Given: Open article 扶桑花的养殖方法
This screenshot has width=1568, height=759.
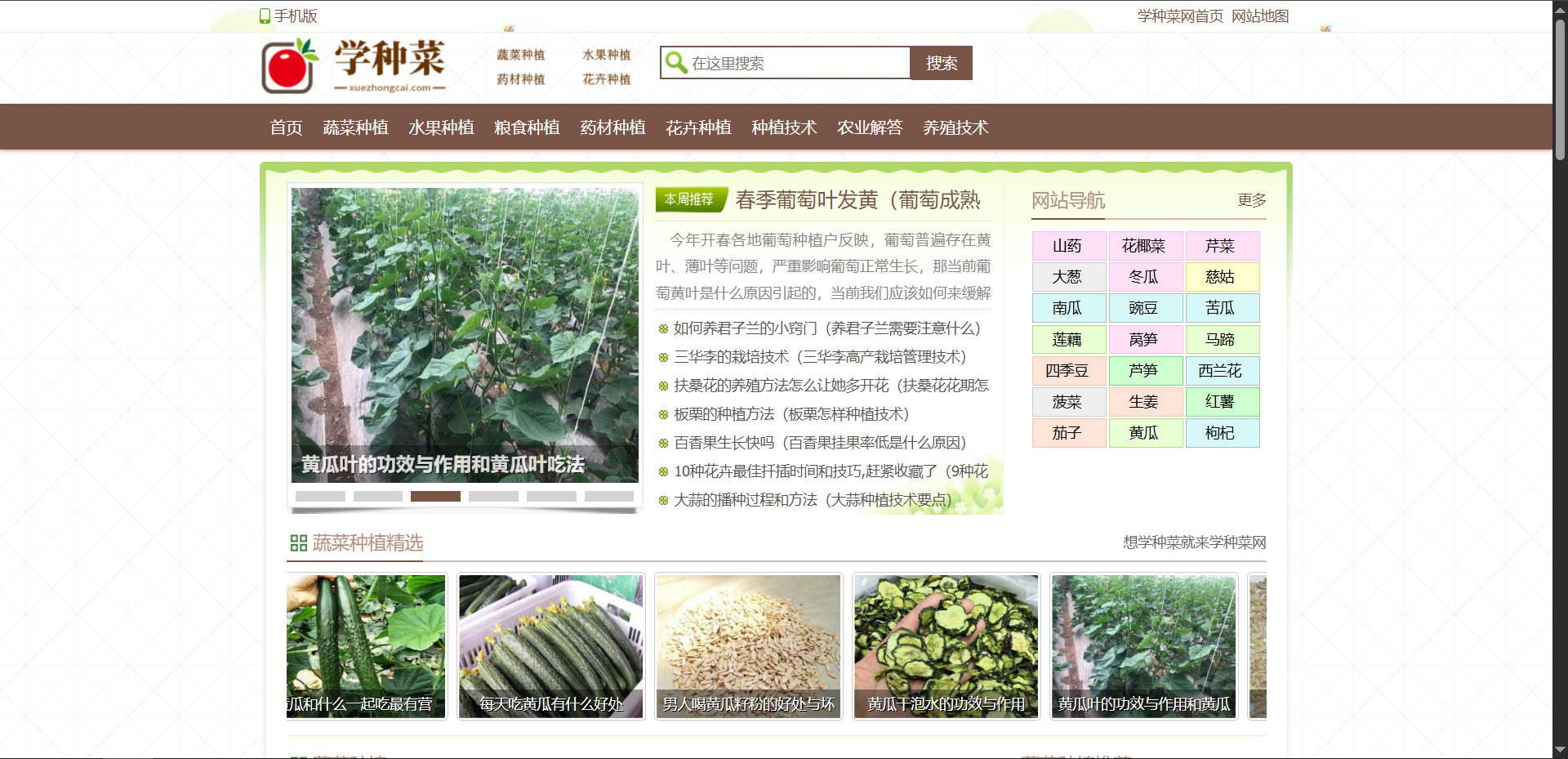Looking at the screenshot, I should click(x=831, y=386).
